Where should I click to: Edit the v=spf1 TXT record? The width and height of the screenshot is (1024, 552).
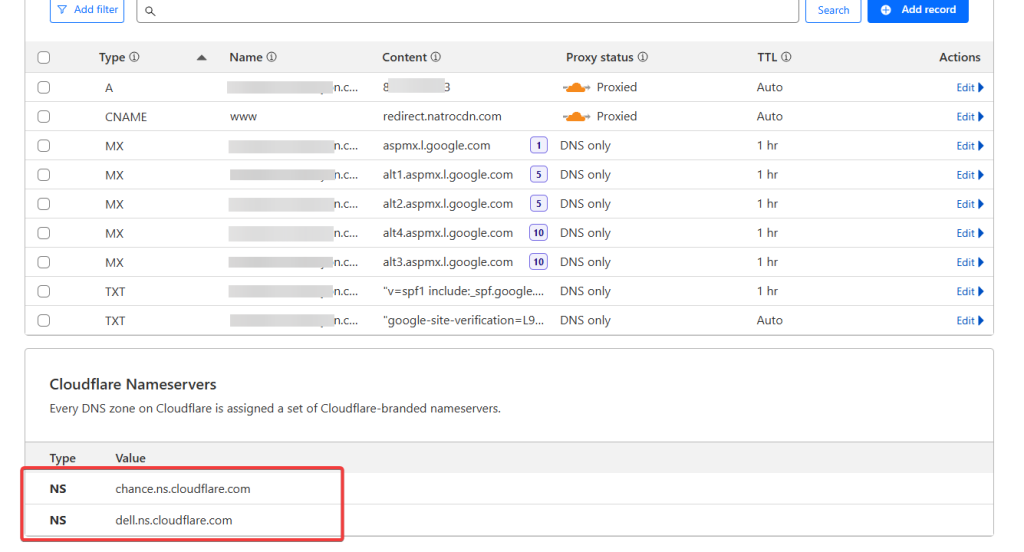click(970, 291)
